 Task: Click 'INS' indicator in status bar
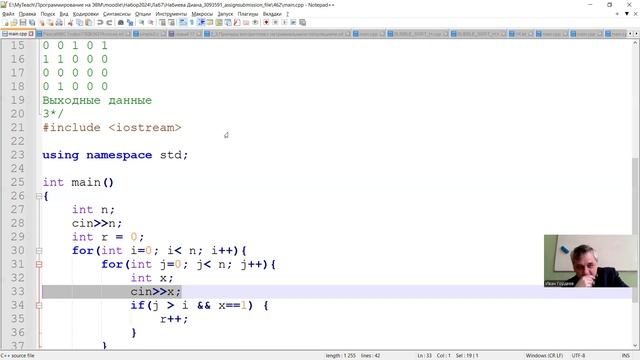tap(625, 356)
